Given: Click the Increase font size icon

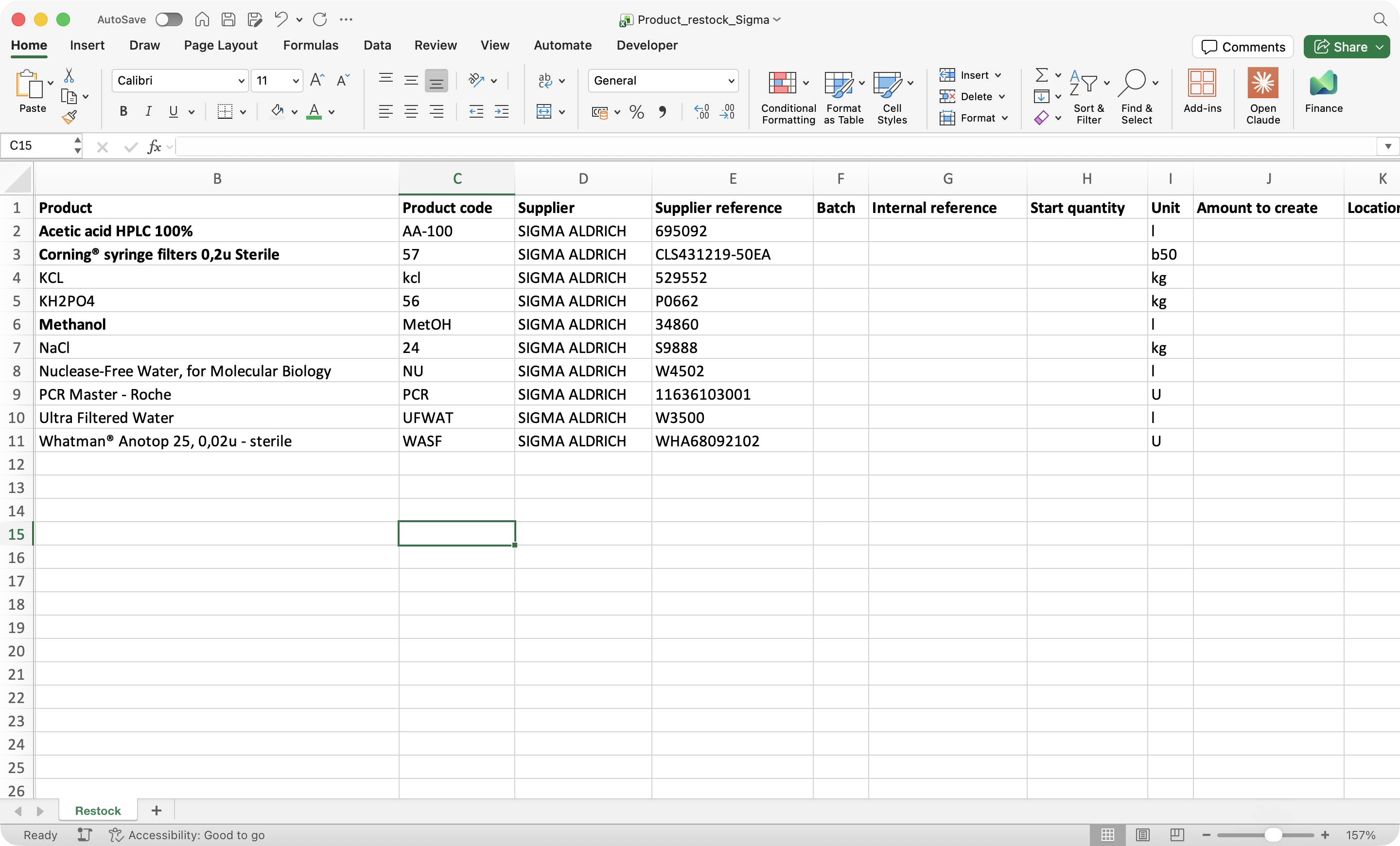Looking at the screenshot, I should [x=317, y=81].
